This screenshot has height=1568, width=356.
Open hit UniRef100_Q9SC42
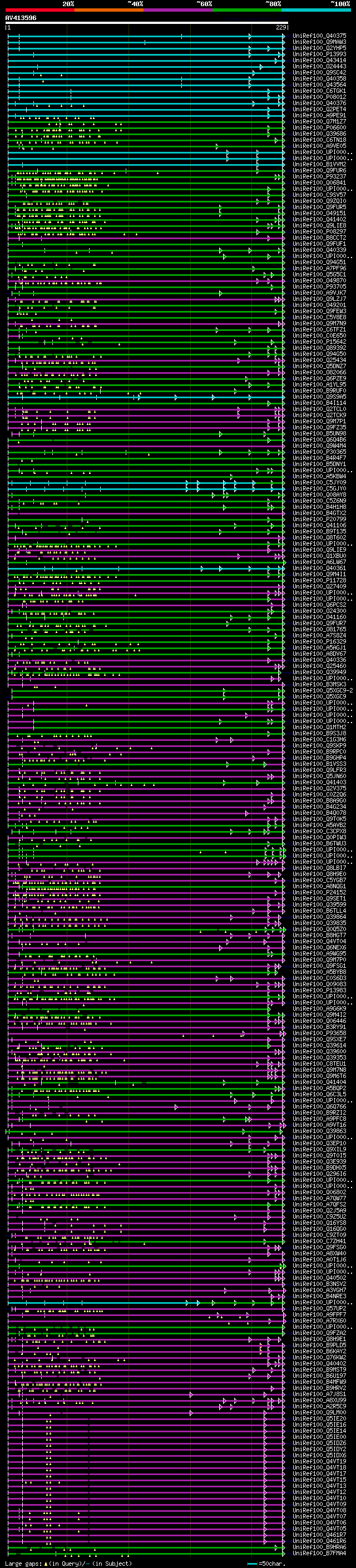click(319, 72)
